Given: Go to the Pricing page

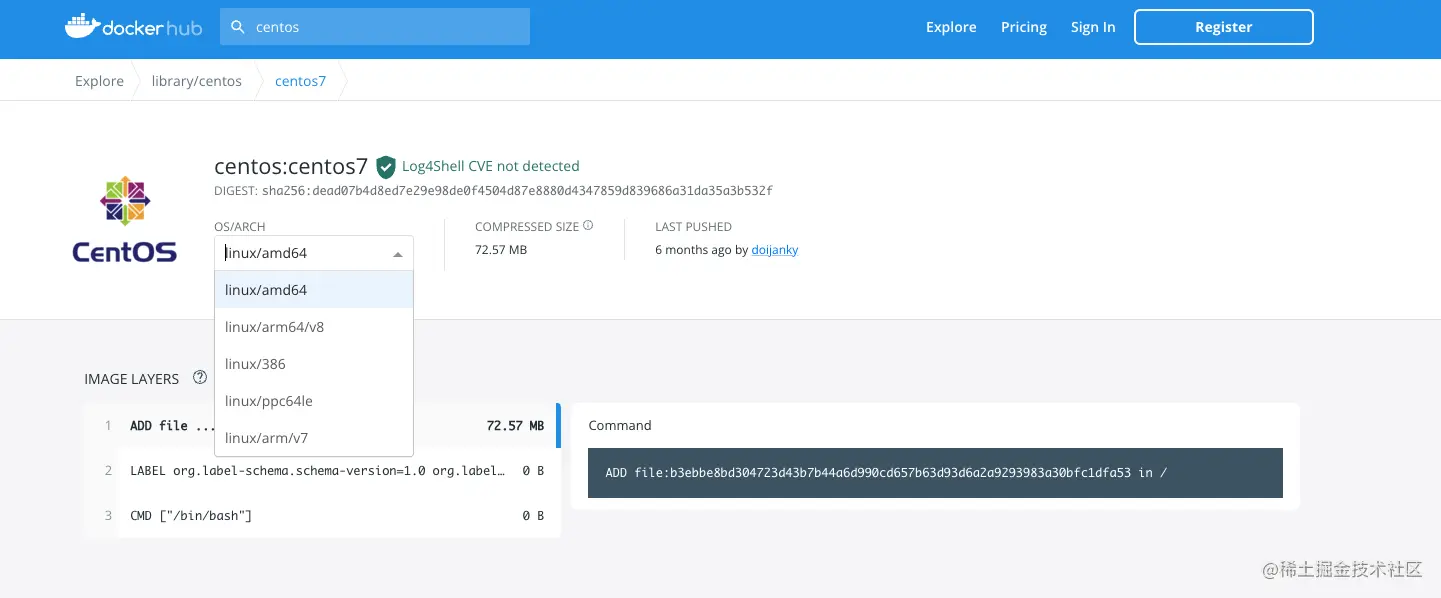Looking at the screenshot, I should 1024,27.
